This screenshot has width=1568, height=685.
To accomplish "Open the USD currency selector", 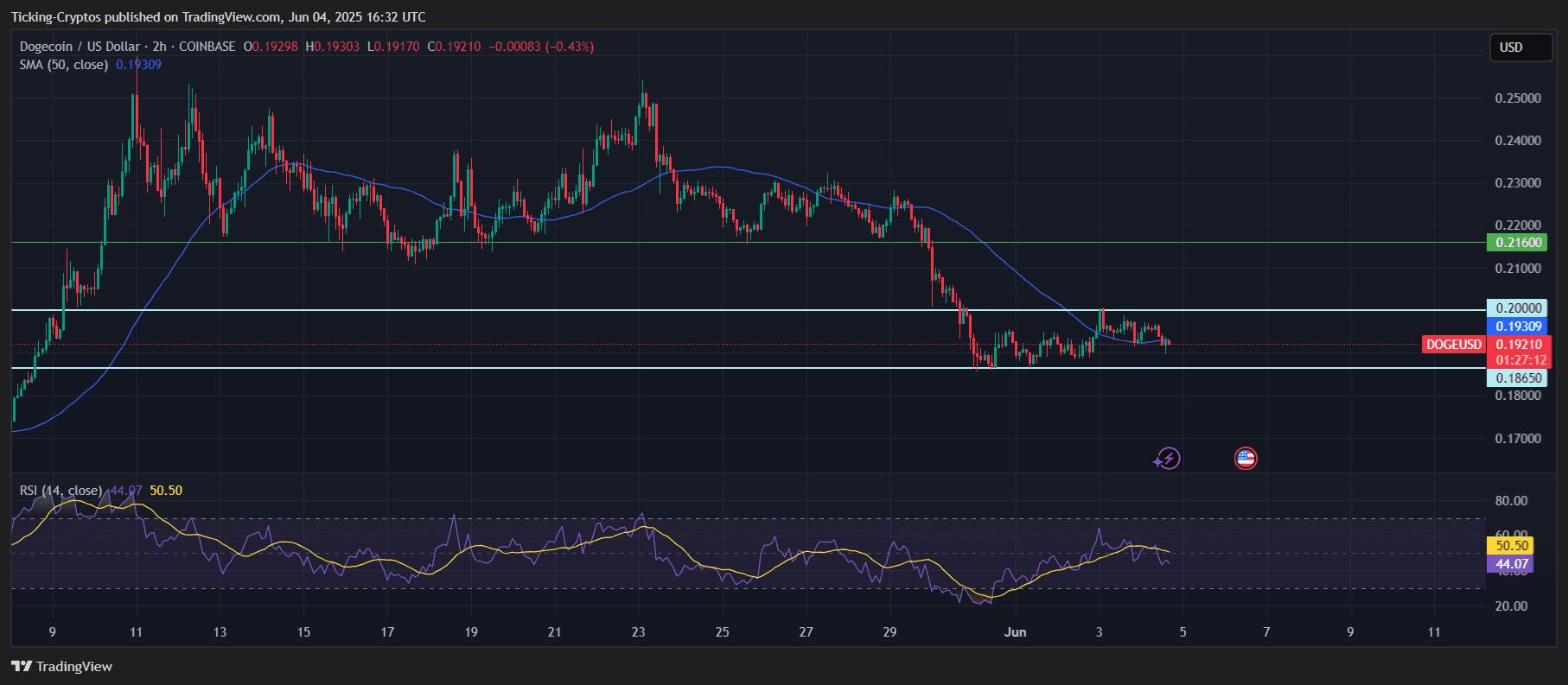I will pyautogui.click(x=1520, y=48).
